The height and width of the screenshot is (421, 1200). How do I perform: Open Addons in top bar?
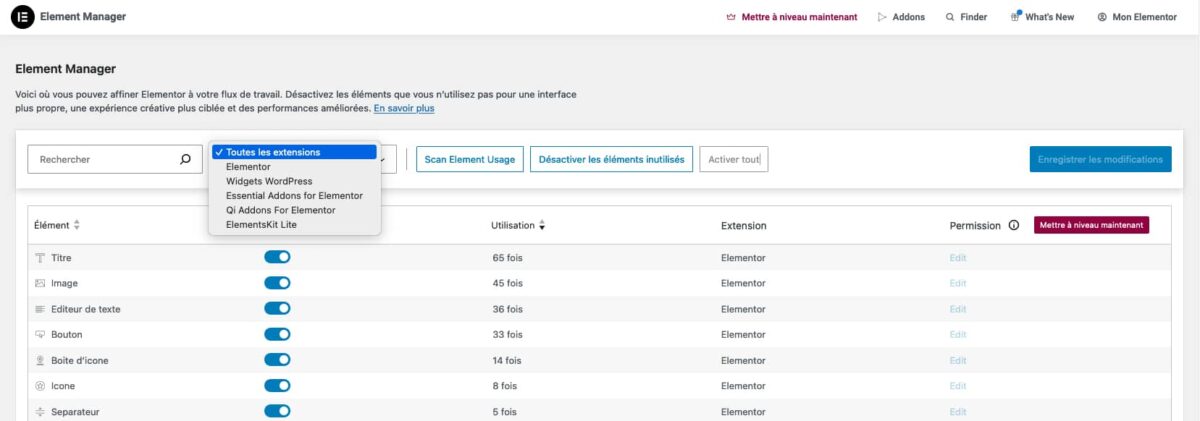(x=909, y=17)
